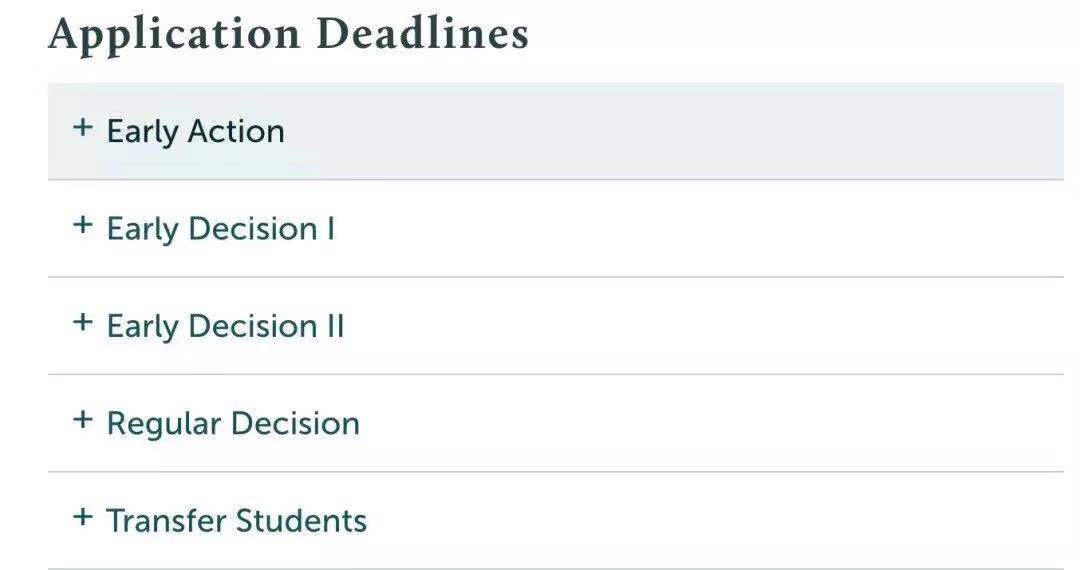The width and height of the screenshot is (1080, 570).
Task: Select blank area of Early Decision II row
Action: [x=680, y=326]
